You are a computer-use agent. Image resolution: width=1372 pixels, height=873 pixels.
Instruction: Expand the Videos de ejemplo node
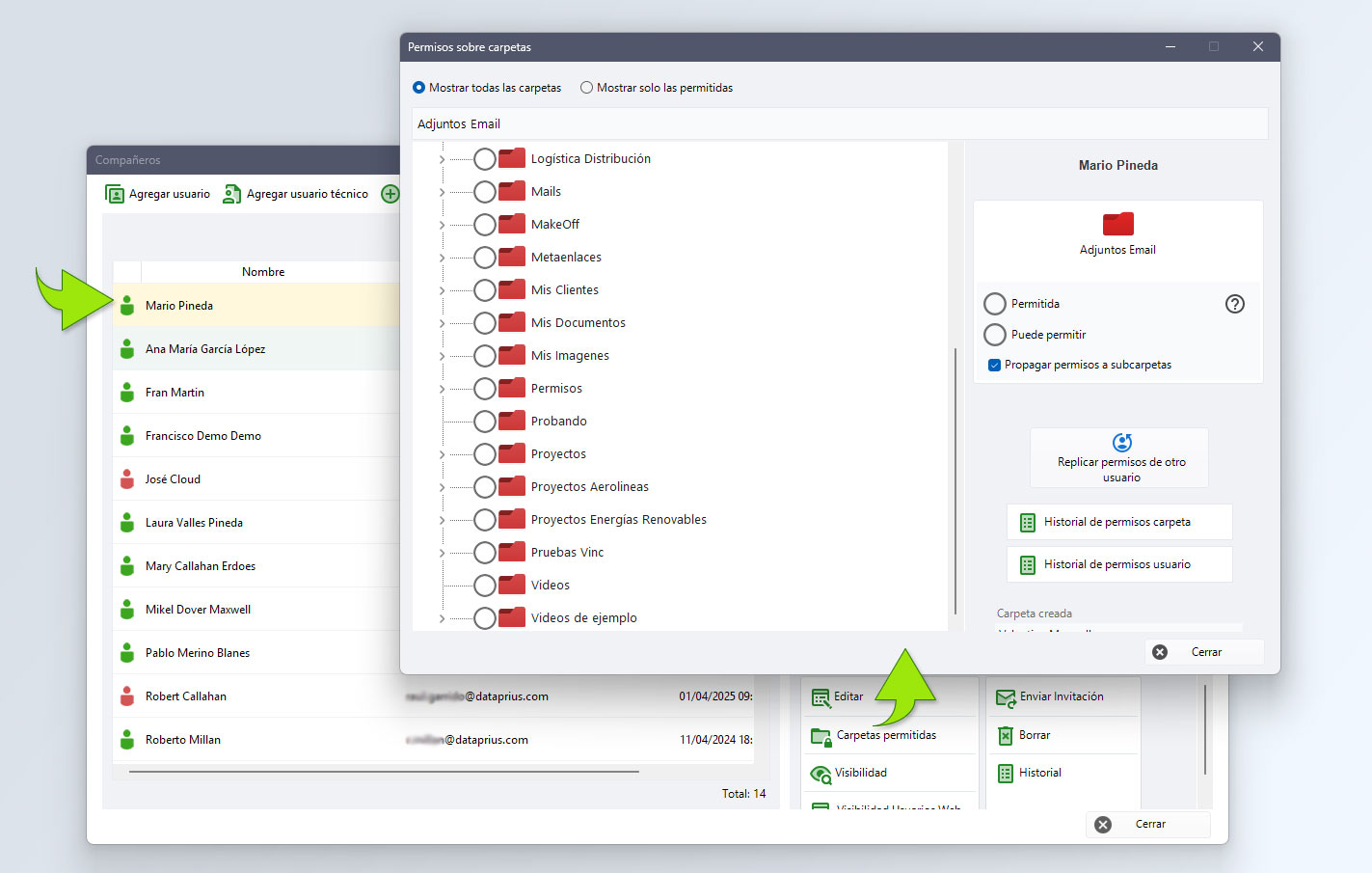pos(442,618)
